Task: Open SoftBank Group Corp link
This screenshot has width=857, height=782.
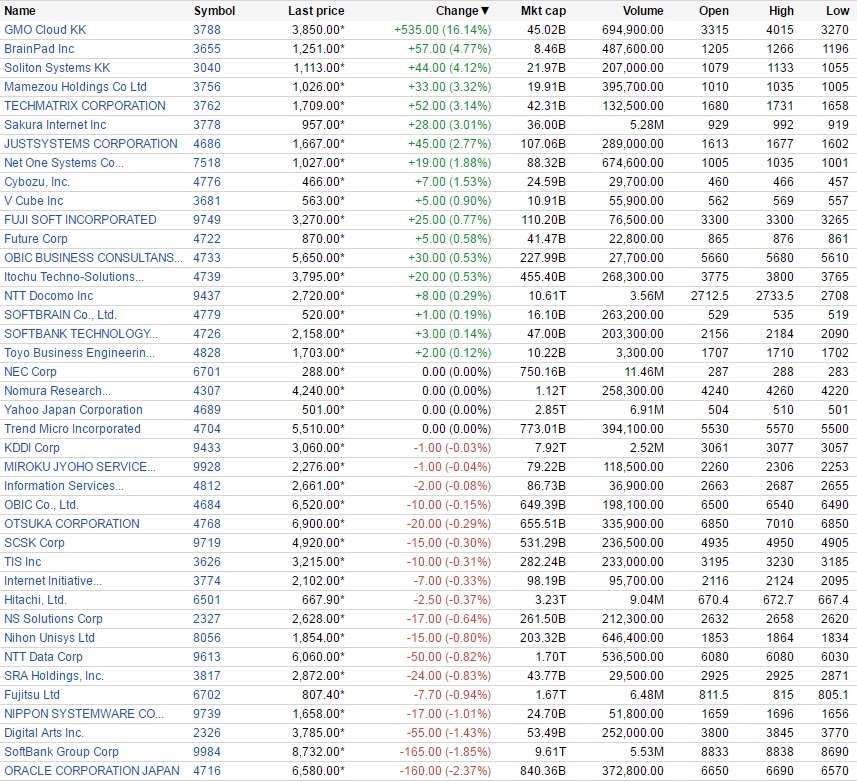Action: [61, 752]
